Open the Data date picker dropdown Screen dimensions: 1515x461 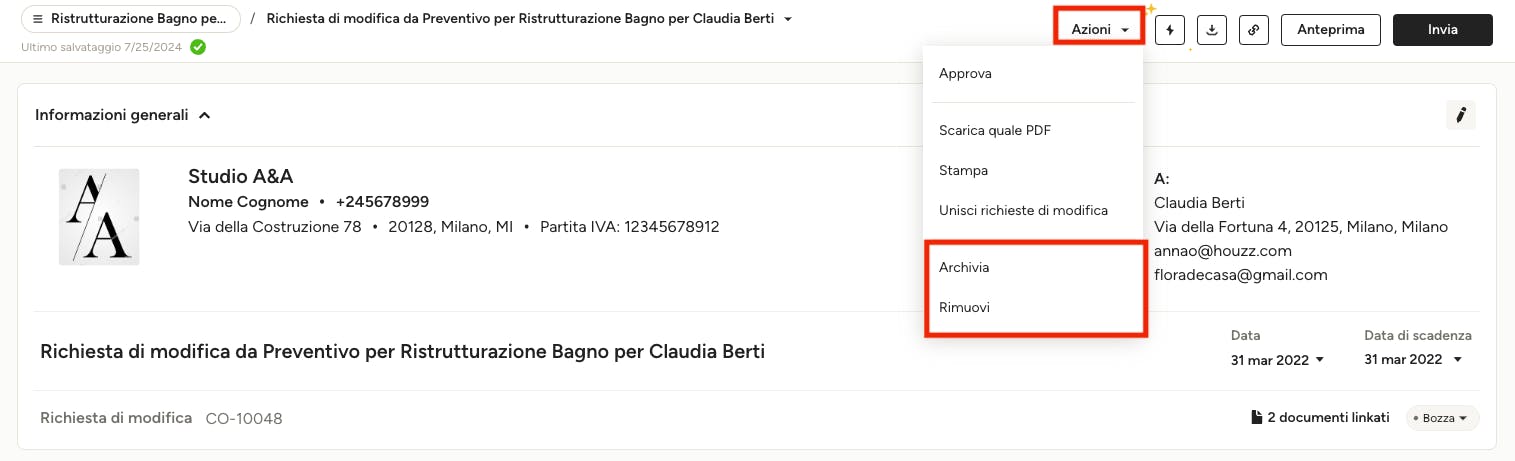click(1277, 360)
